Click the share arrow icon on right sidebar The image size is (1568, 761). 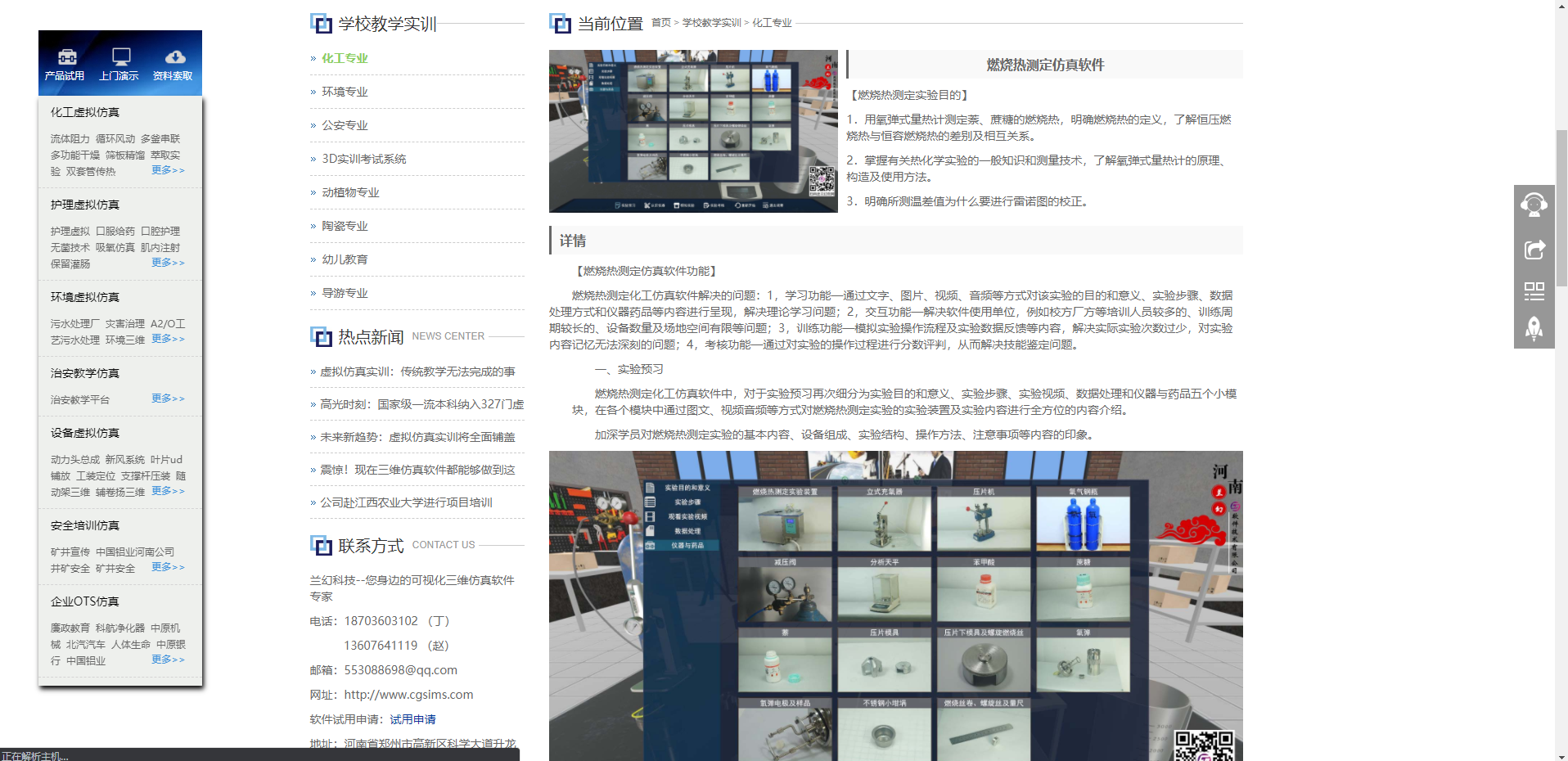point(1534,250)
